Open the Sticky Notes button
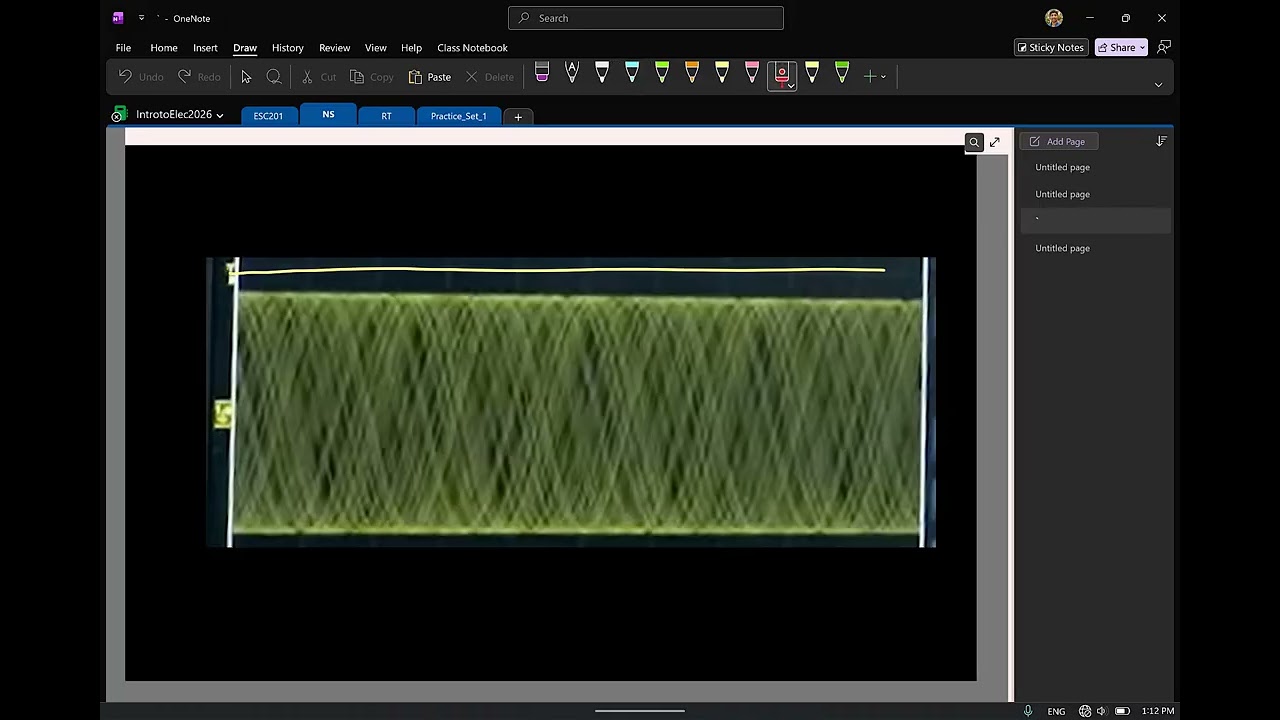 (x=1051, y=47)
